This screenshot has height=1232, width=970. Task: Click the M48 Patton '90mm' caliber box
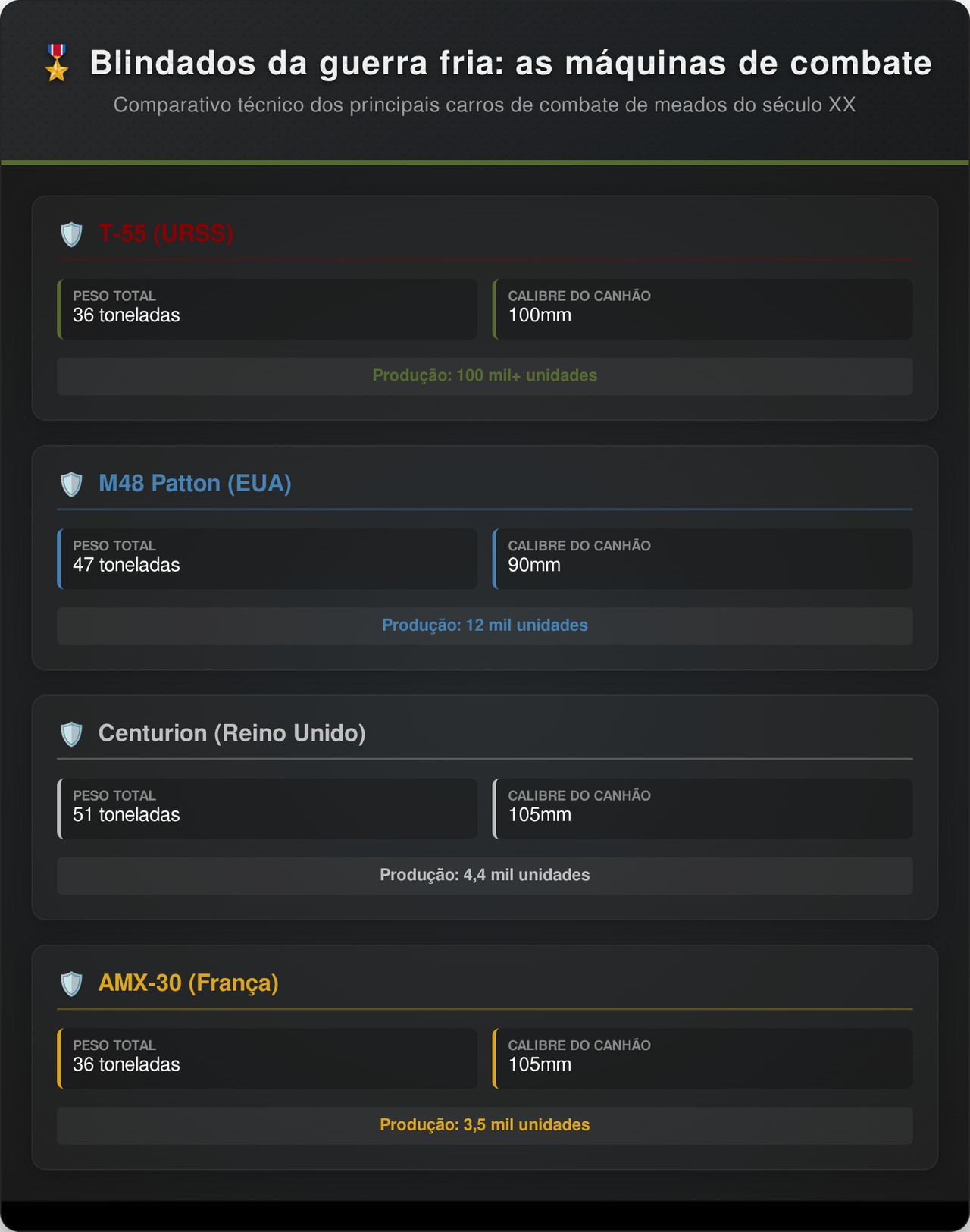click(x=702, y=559)
